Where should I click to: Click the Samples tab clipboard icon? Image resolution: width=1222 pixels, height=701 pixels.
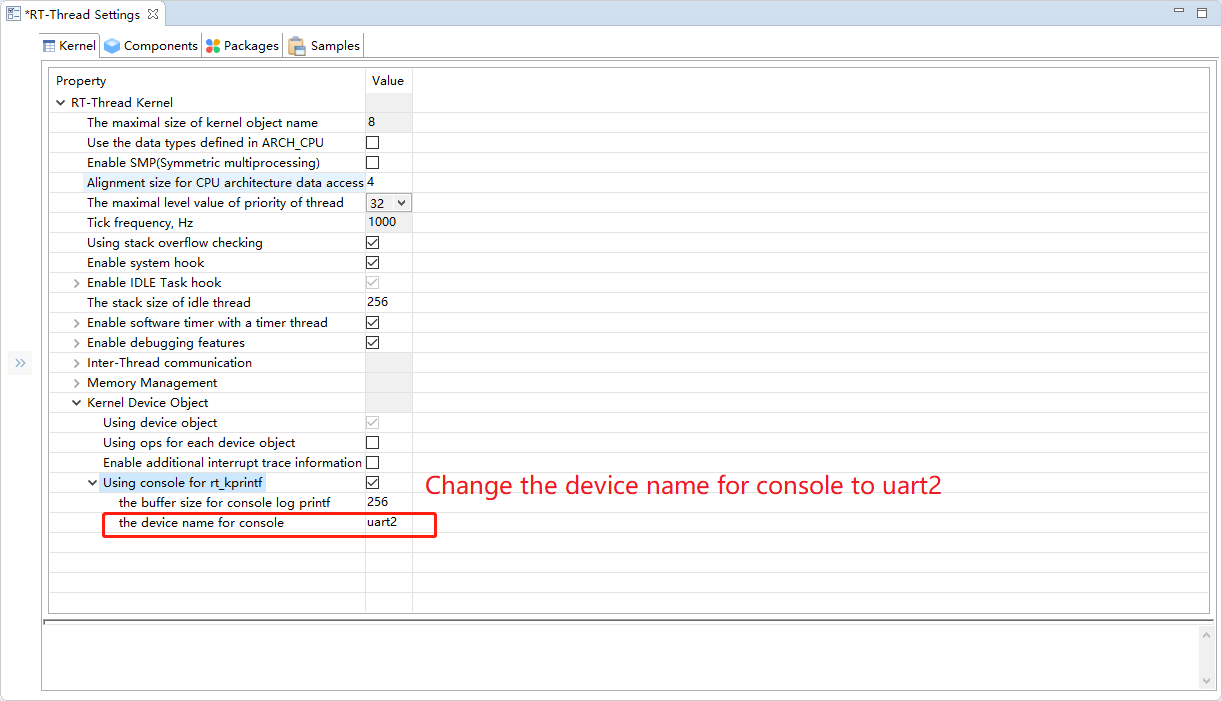pyautogui.click(x=297, y=46)
